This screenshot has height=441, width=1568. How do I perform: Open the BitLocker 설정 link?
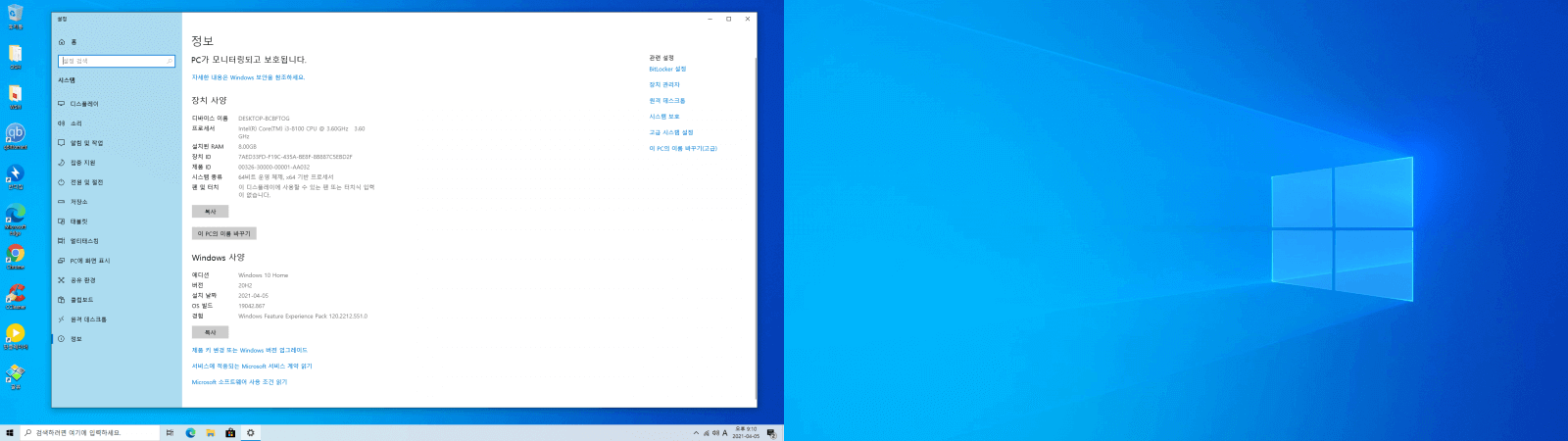(667, 70)
